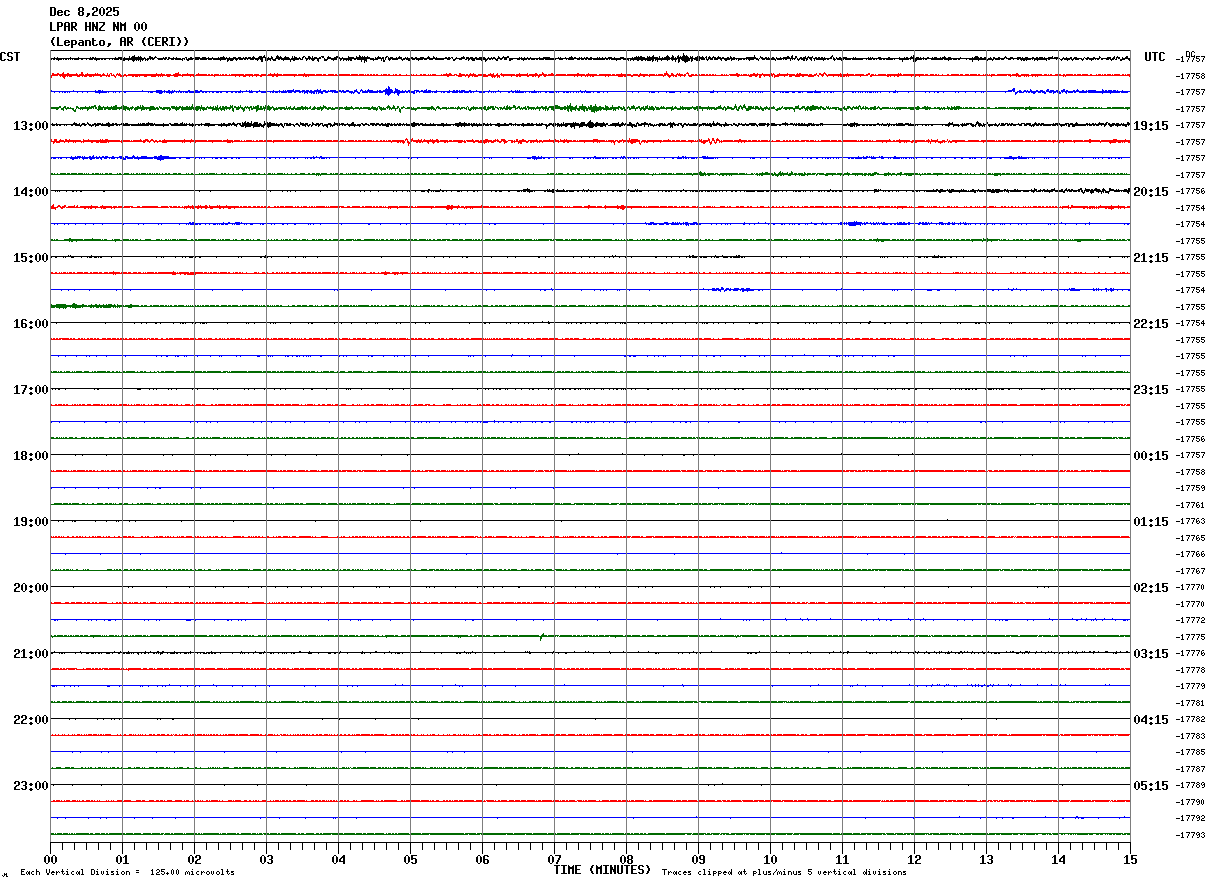
Task: Click the DC offset value -17779
Action: (x=1191, y=686)
